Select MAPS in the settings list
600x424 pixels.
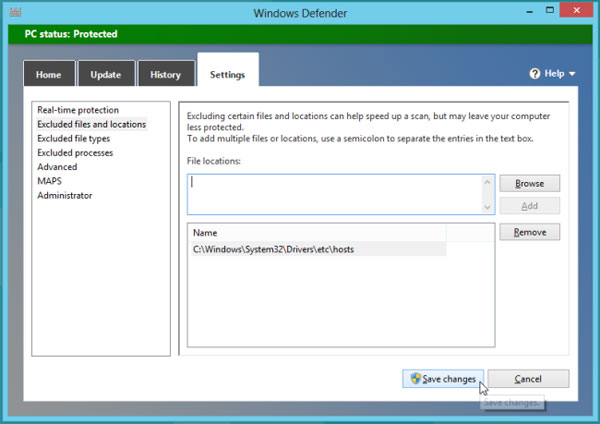point(50,181)
